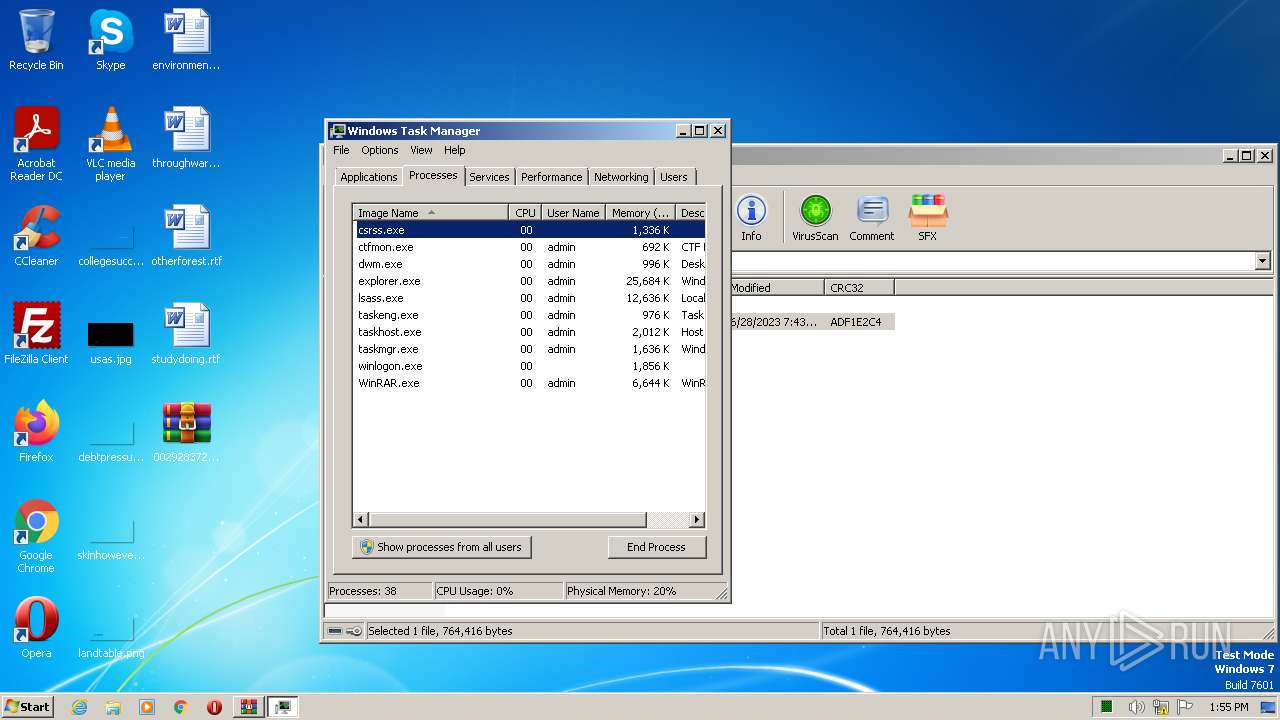
Task: Select the throughwar document on desktop
Action: tap(186, 138)
